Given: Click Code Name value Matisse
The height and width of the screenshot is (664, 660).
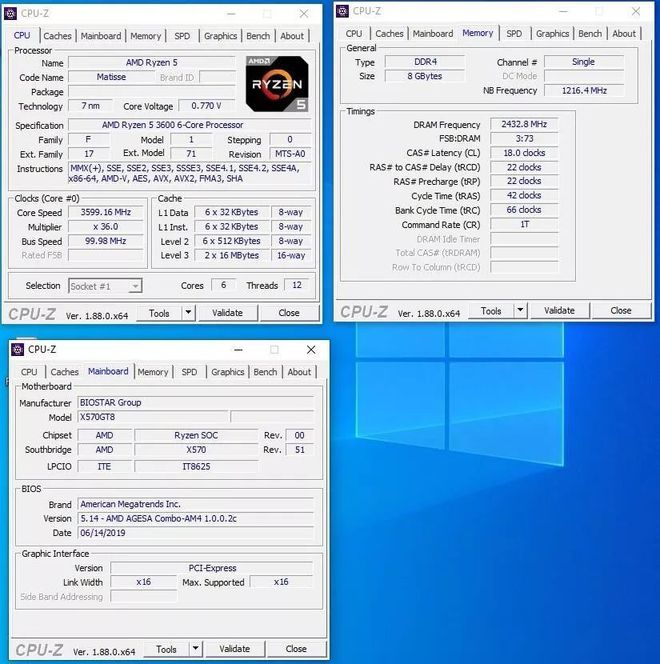Looking at the screenshot, I should click(111, 77).
